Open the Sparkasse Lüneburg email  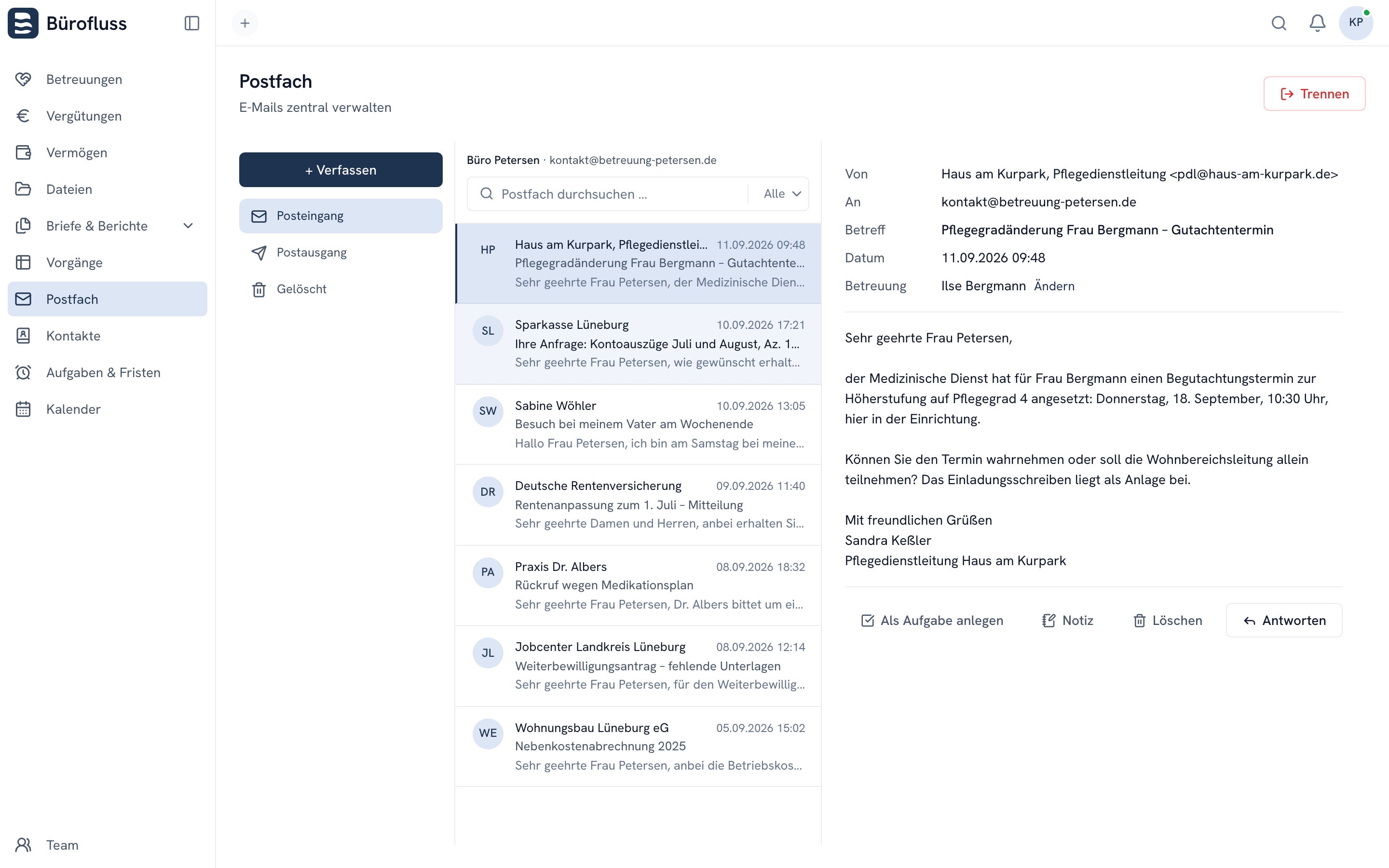pos(638,344)
